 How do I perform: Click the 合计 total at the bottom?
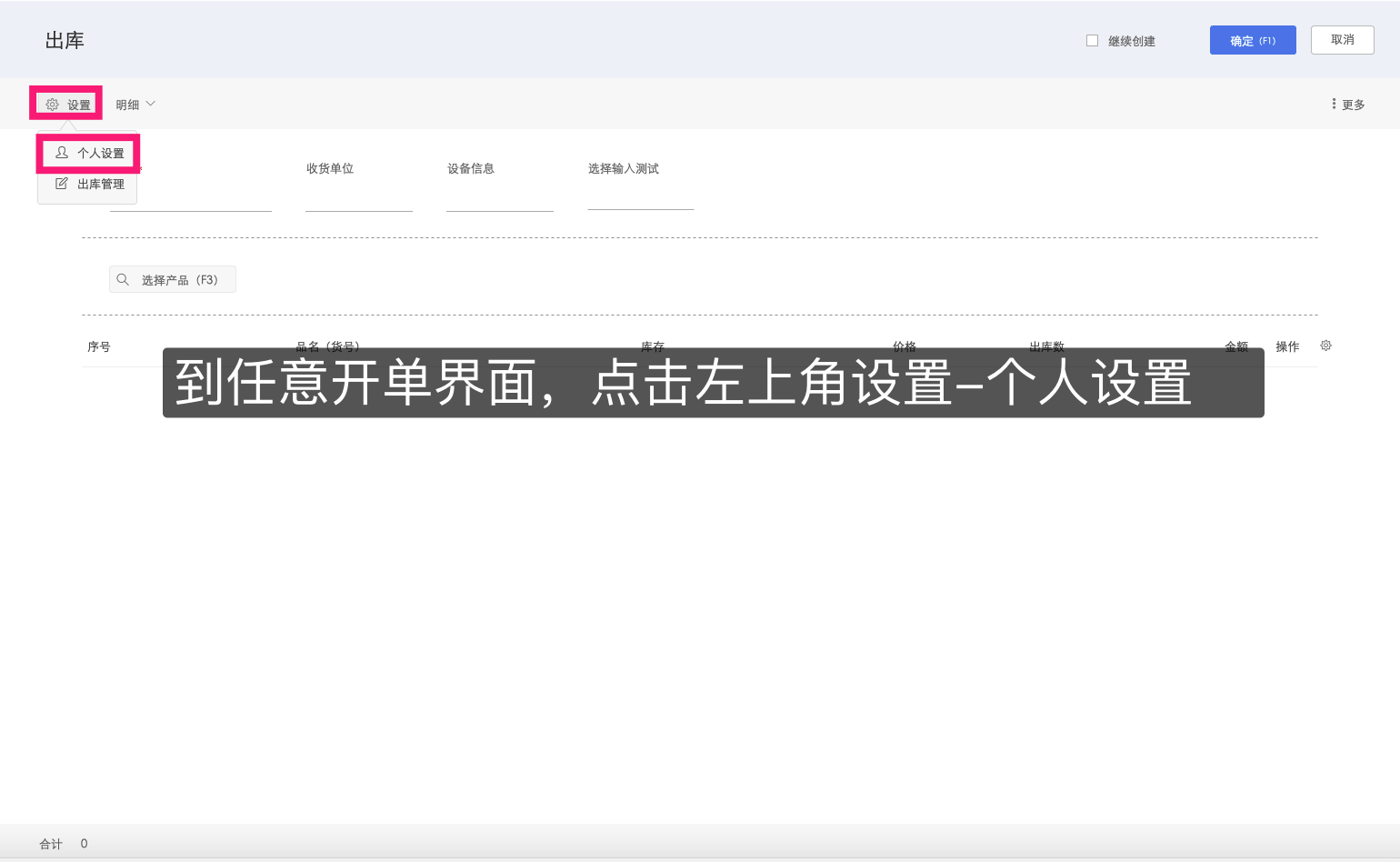(x=50, y=843)
